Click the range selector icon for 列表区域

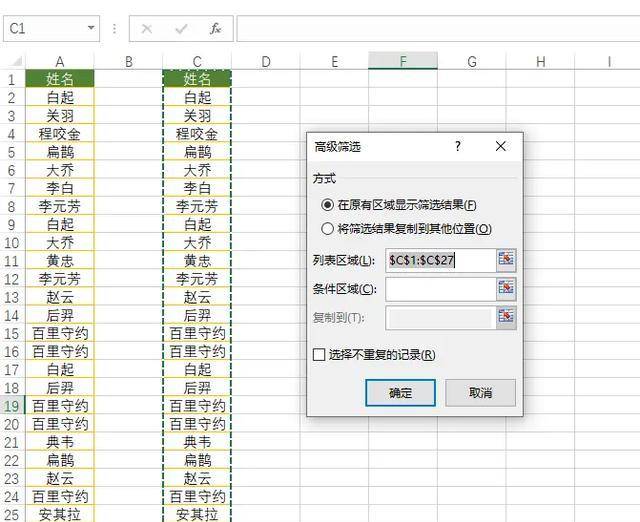506,260
